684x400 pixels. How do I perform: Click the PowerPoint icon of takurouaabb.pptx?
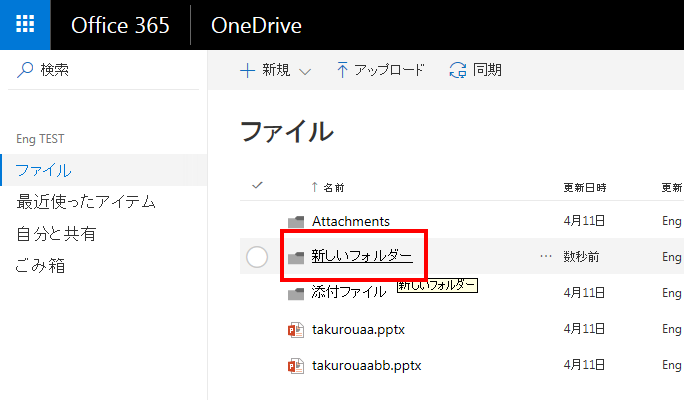pyautogui.click(x=296, y=366)
